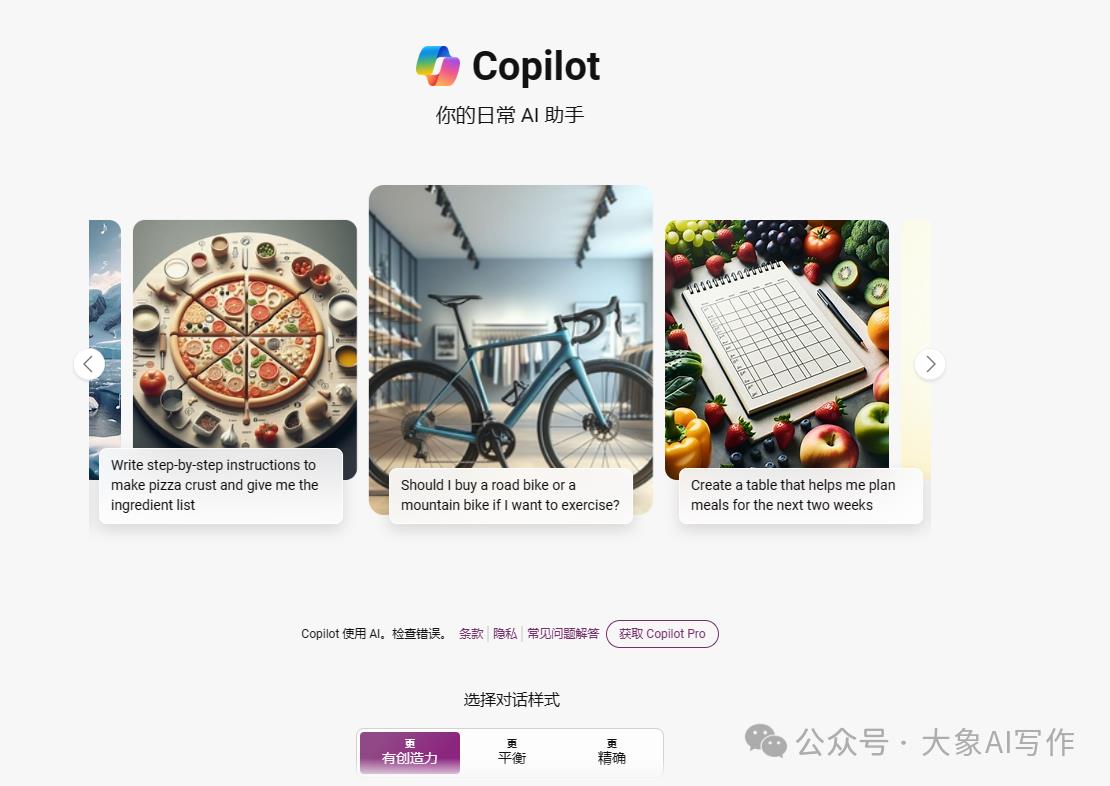
Task: Advance carousel with right arrow
Action: 930,364
